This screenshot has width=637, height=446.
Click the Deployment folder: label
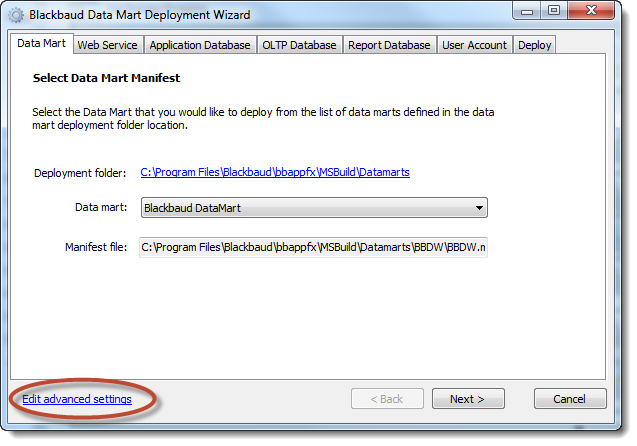pyautogui.click(x=80, y=173)
